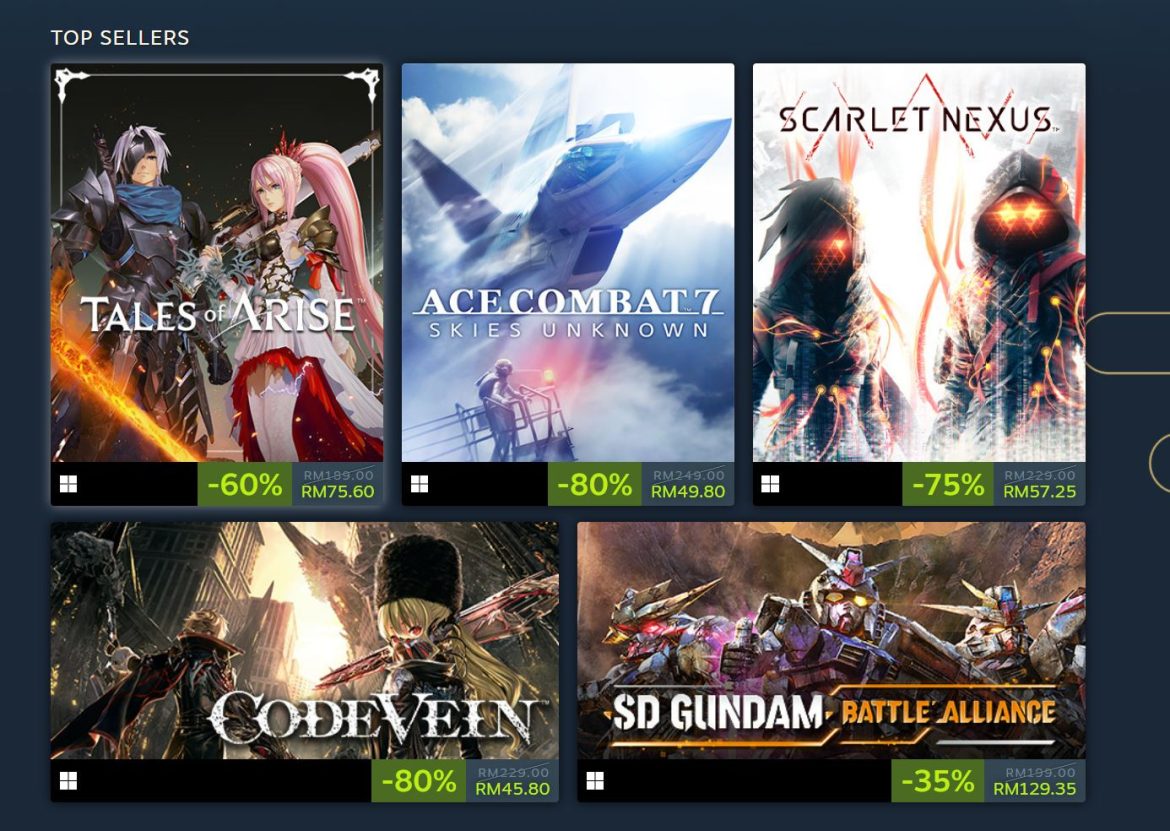
Task: Select the RM75.60 sale price
Action: [337, 492]
